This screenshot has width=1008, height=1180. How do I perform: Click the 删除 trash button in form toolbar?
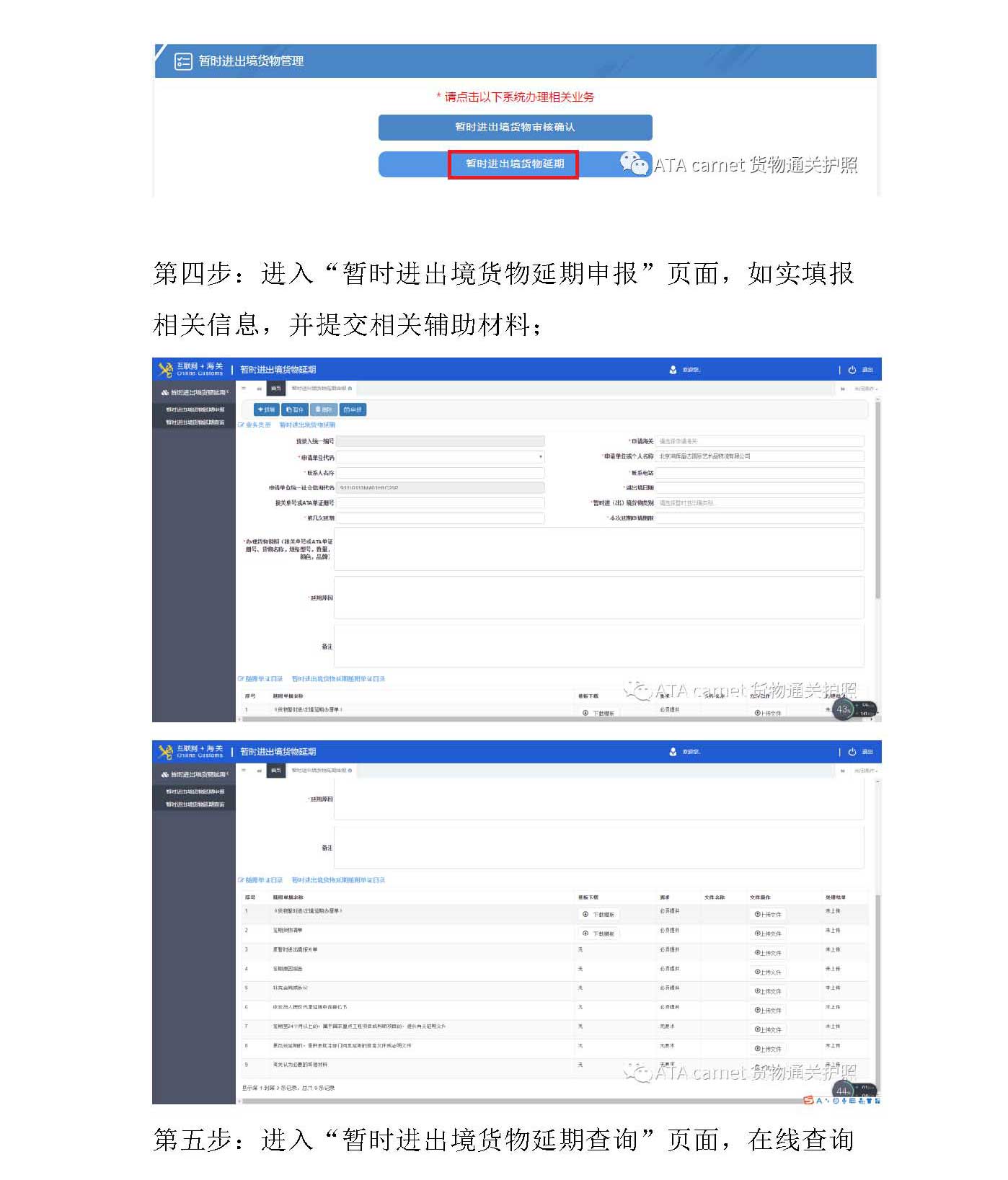[324, 409]
